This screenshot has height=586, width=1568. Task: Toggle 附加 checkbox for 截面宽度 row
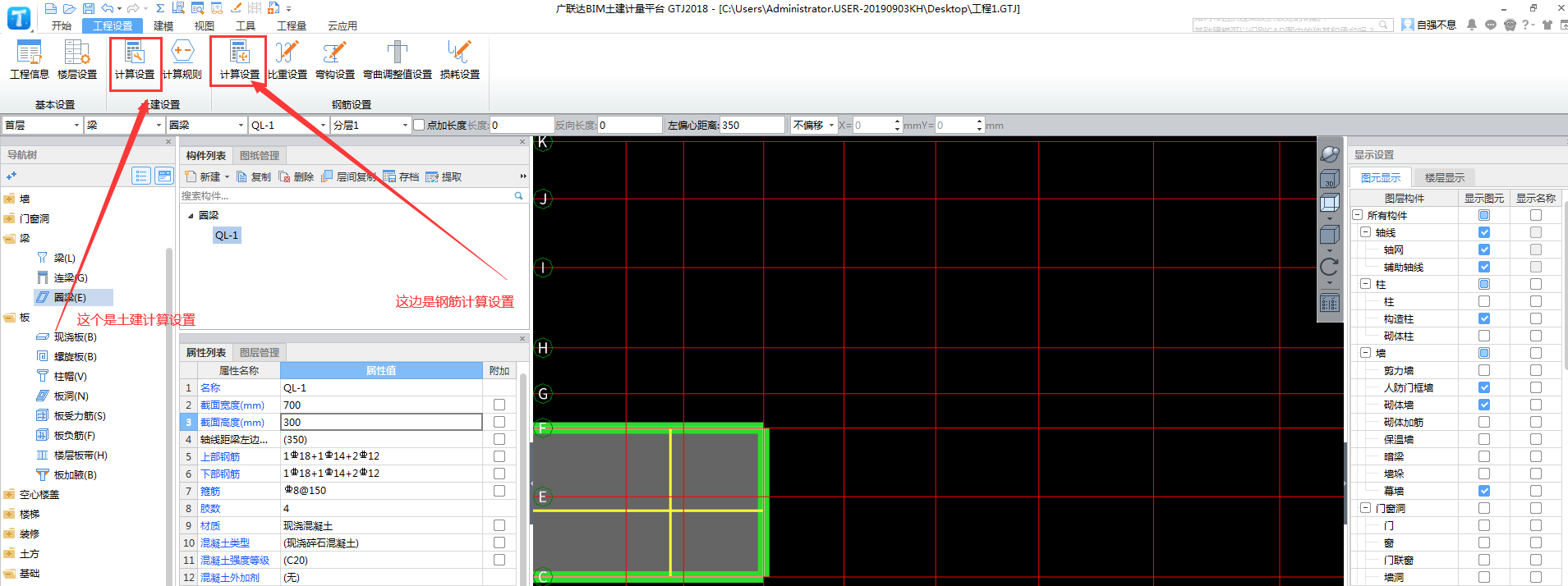[499, 405]
